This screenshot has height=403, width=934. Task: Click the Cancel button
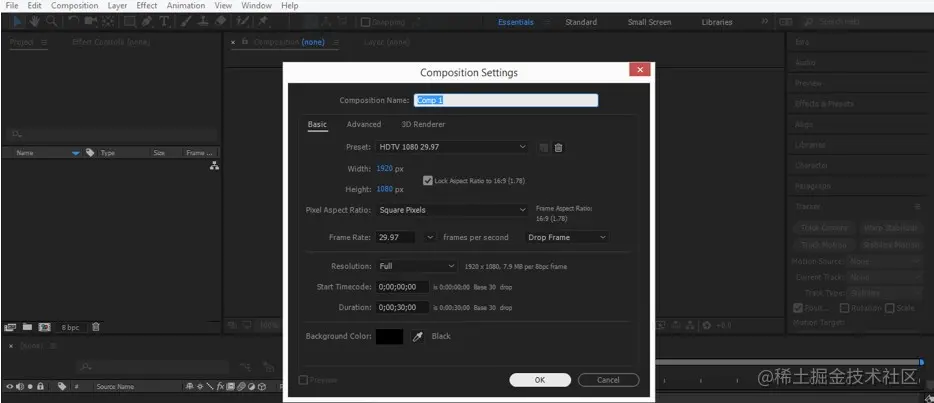tap(608, 380)
